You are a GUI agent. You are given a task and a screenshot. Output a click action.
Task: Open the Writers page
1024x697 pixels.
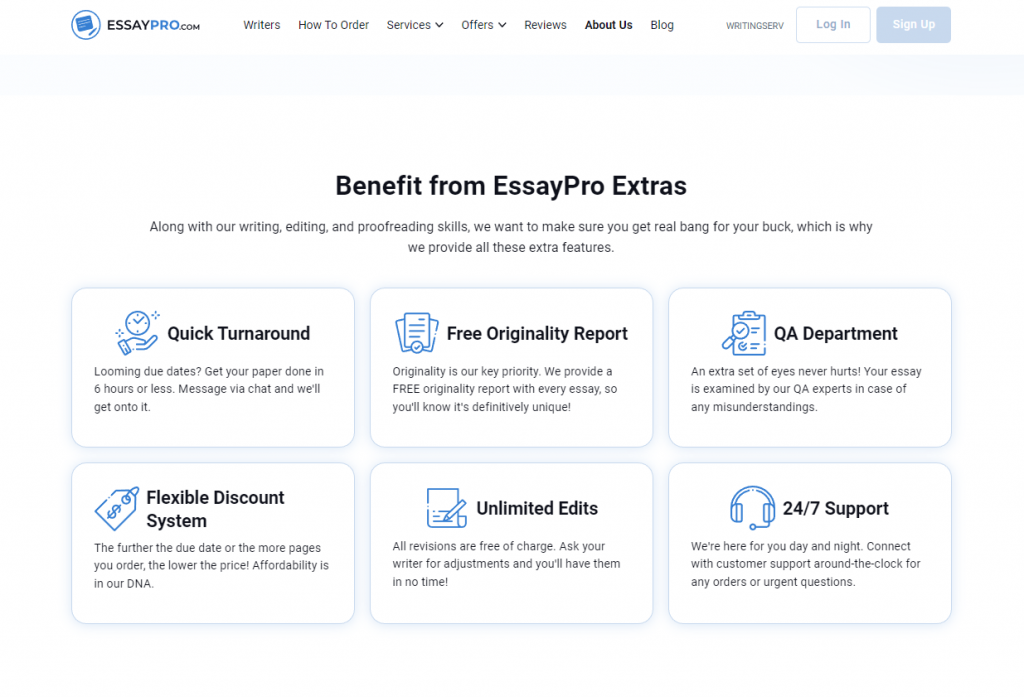(x=261, y=25)
